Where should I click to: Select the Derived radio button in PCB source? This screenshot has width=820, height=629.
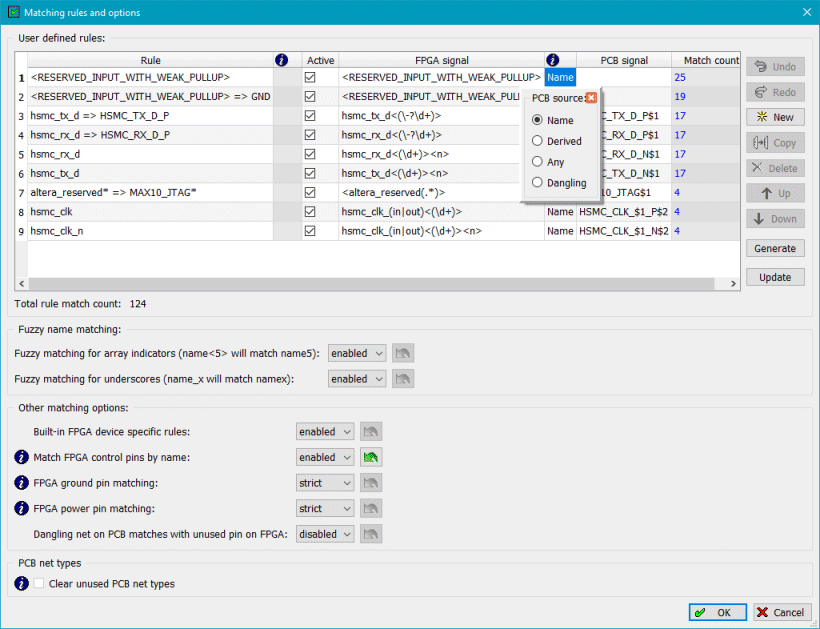[537, 142]
